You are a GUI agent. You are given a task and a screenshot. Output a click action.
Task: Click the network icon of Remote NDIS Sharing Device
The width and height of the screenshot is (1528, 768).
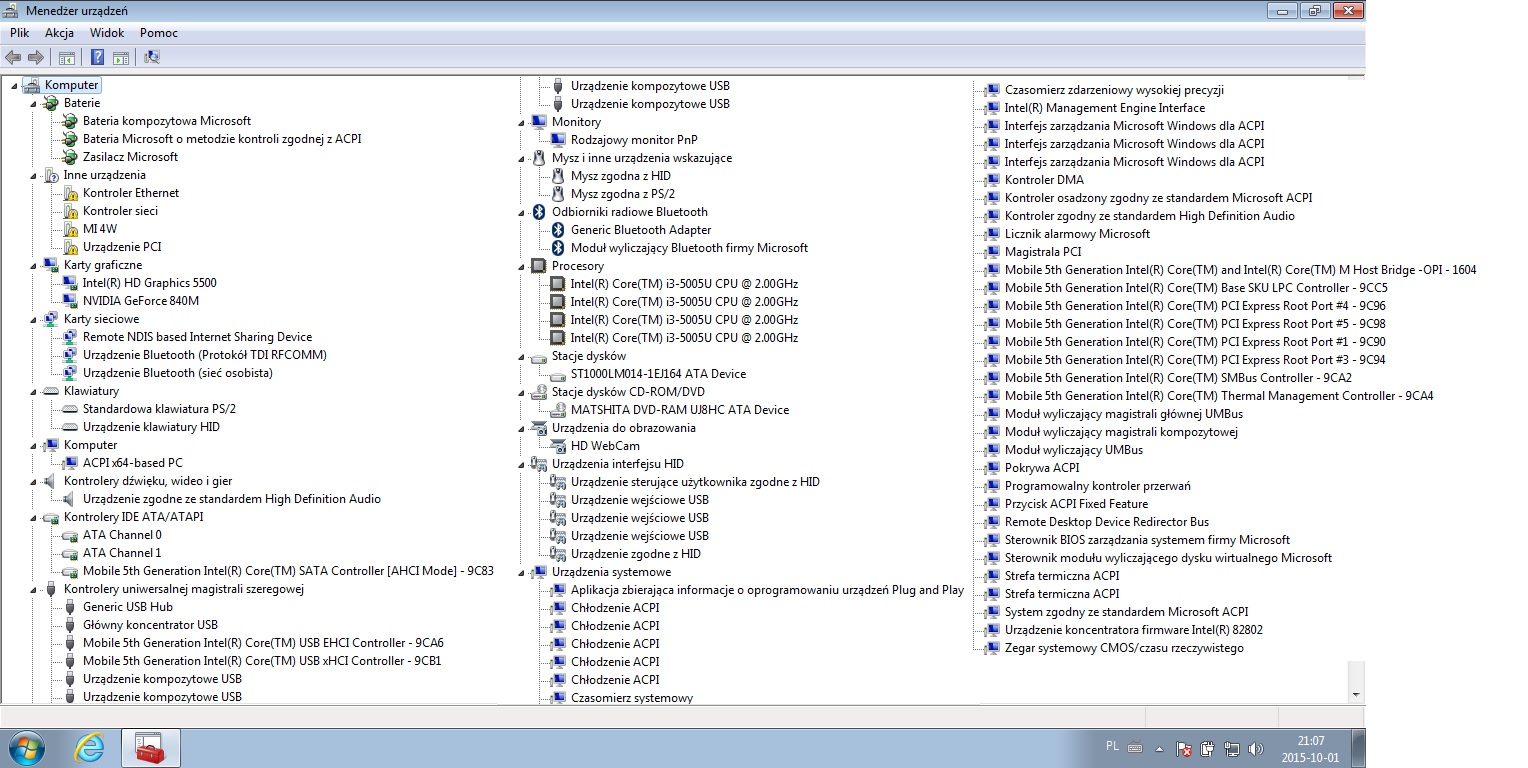[x=70, y=337]
